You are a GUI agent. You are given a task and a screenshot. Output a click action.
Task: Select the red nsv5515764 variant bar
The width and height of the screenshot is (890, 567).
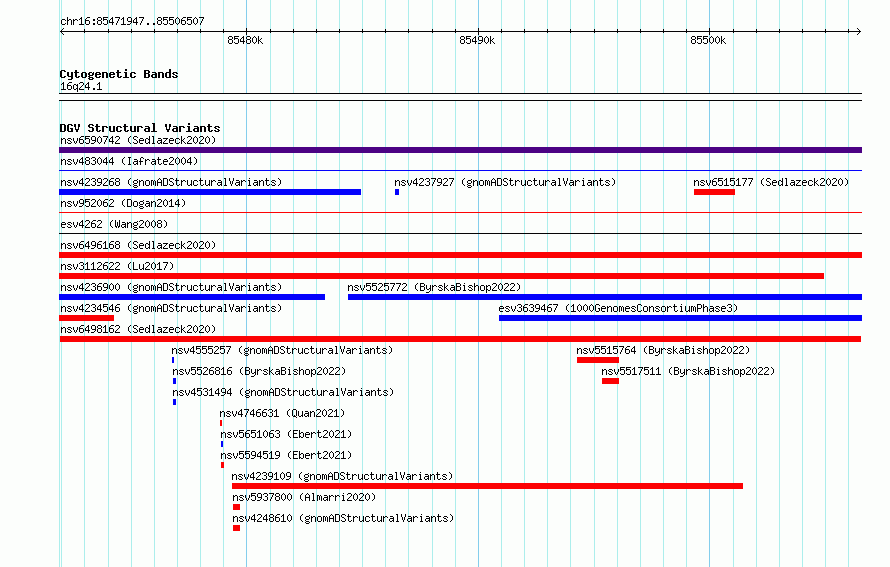598,360
